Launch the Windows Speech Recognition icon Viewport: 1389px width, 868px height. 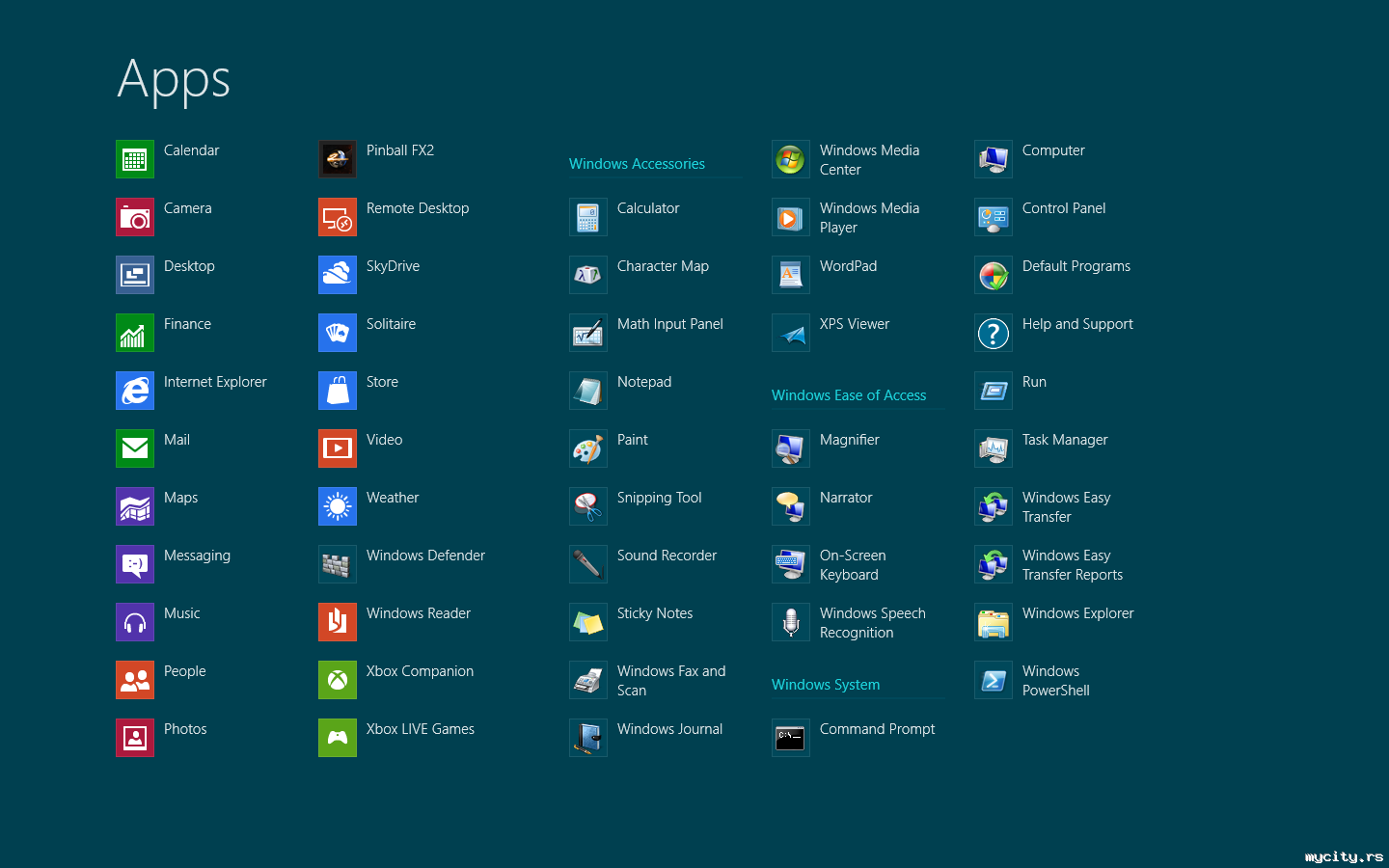point(791,622)
